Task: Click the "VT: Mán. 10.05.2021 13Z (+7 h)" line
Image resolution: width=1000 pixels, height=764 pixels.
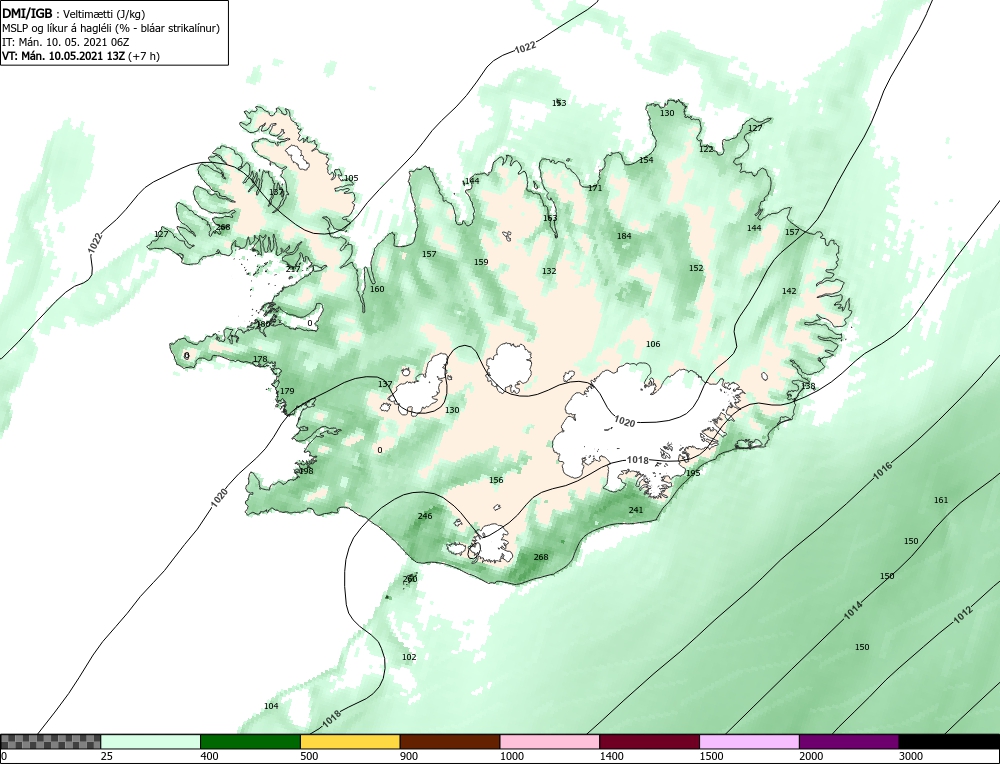Action: point(81,55)
